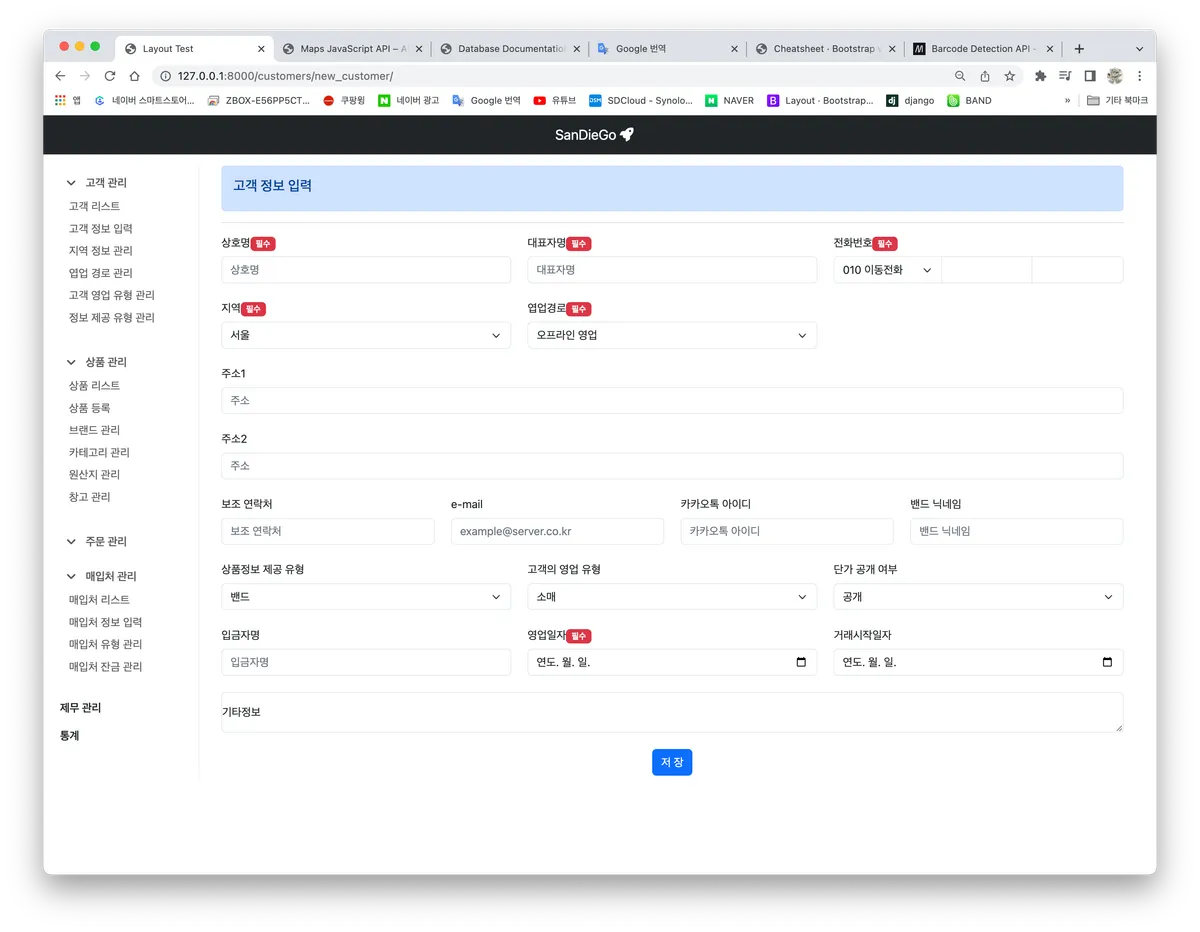Open the 상품 등록 sidebar link
The image size is (1200, 932).
(89, 408)
